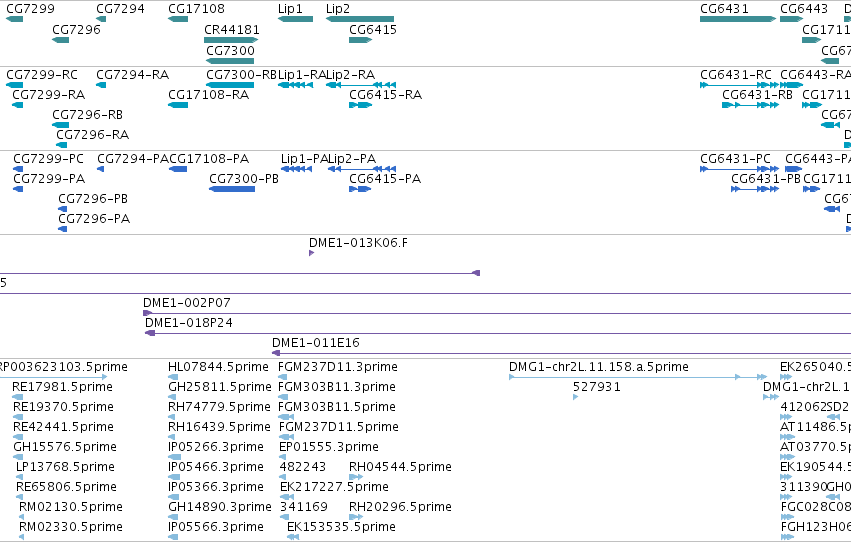The height and width of the screenshot is (542, 851).
Task: Select EST RH04544.5prime
Action: click(x=356, y=477)
